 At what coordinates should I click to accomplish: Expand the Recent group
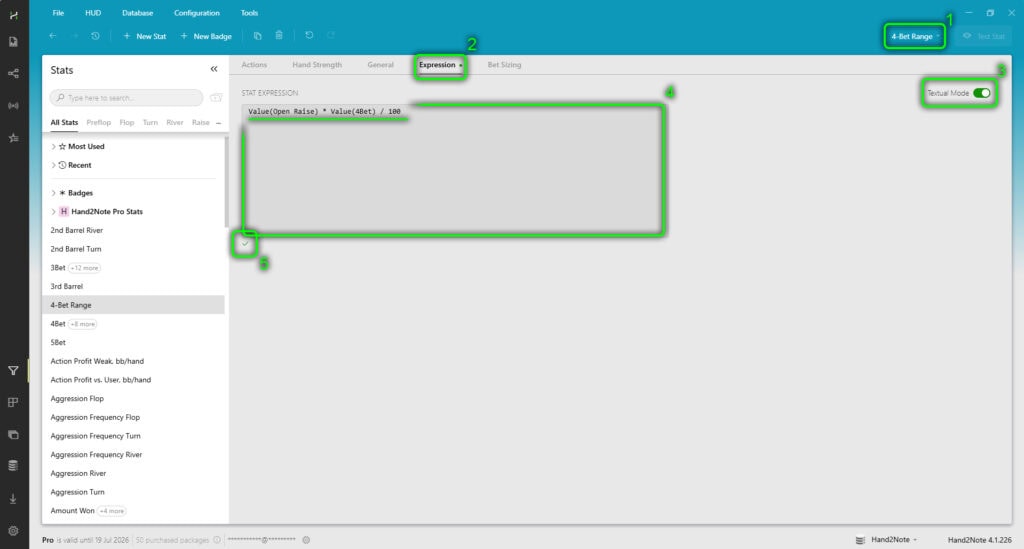(x=53, y=165)
